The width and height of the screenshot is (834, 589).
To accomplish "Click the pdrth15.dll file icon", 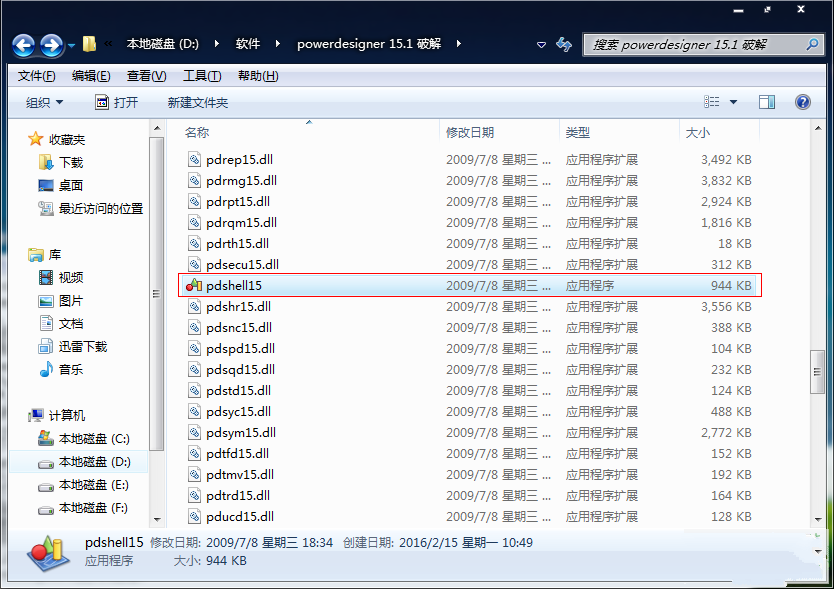I will tap(195, 243).
